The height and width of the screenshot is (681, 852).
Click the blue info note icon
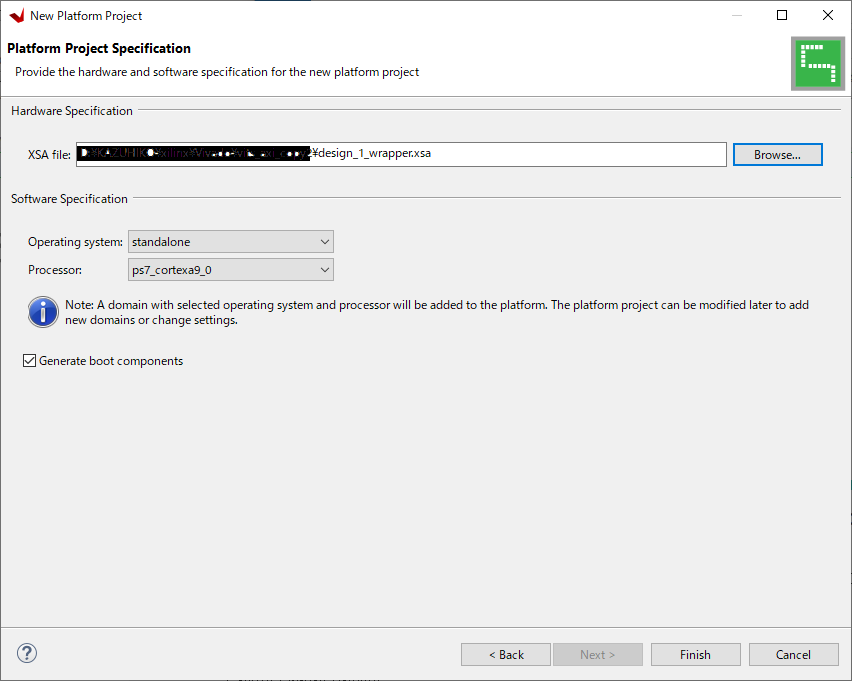[43, 312]
